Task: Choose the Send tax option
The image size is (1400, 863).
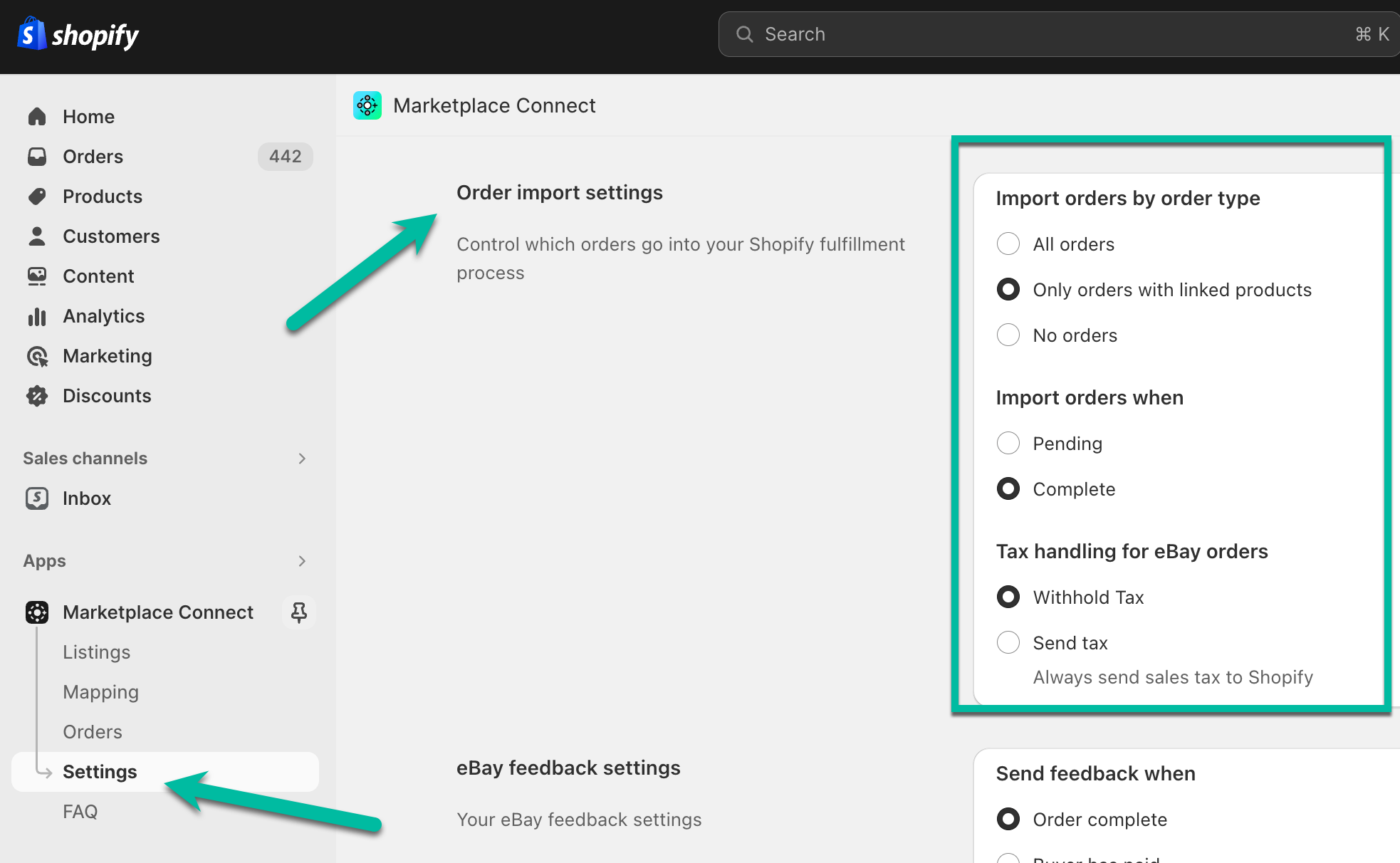Action: coord(1008,642)
